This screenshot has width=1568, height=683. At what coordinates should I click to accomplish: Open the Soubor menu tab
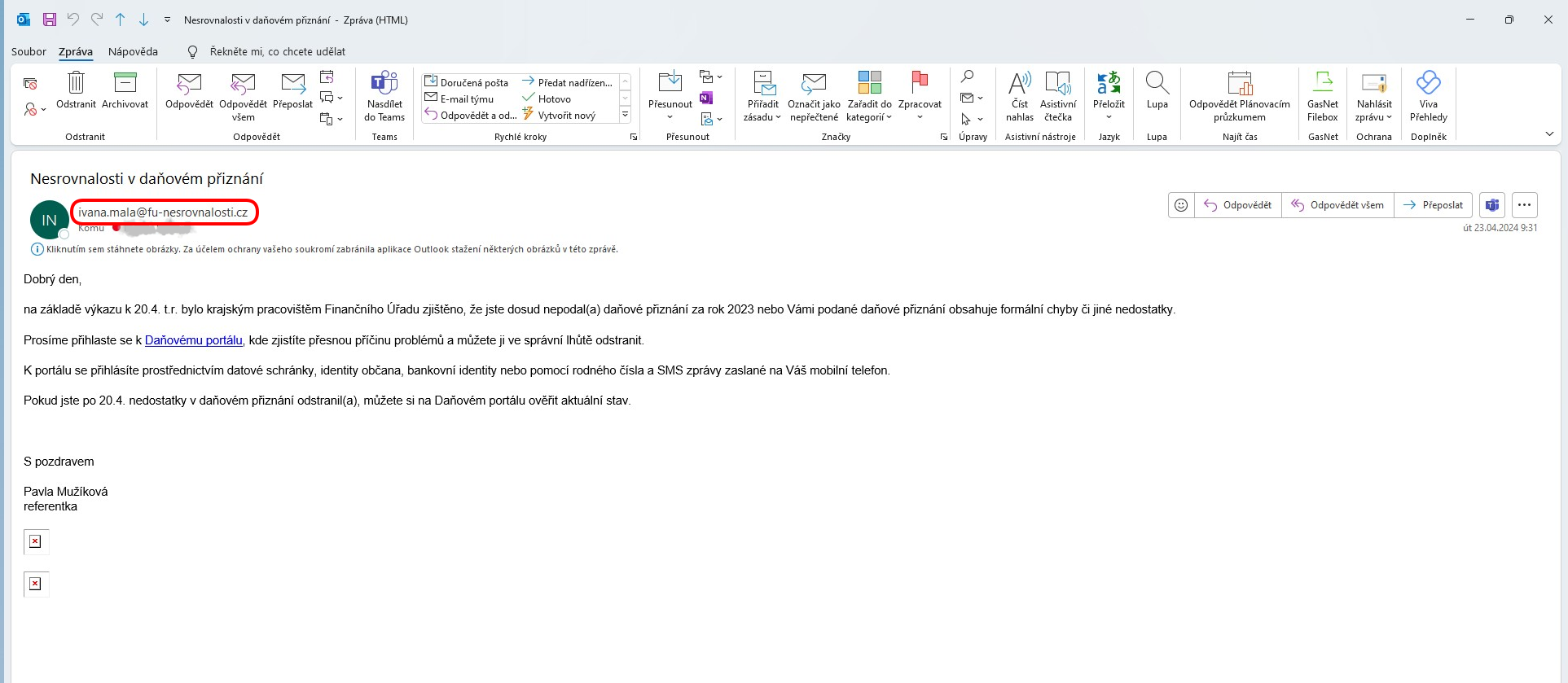(29, 51)
